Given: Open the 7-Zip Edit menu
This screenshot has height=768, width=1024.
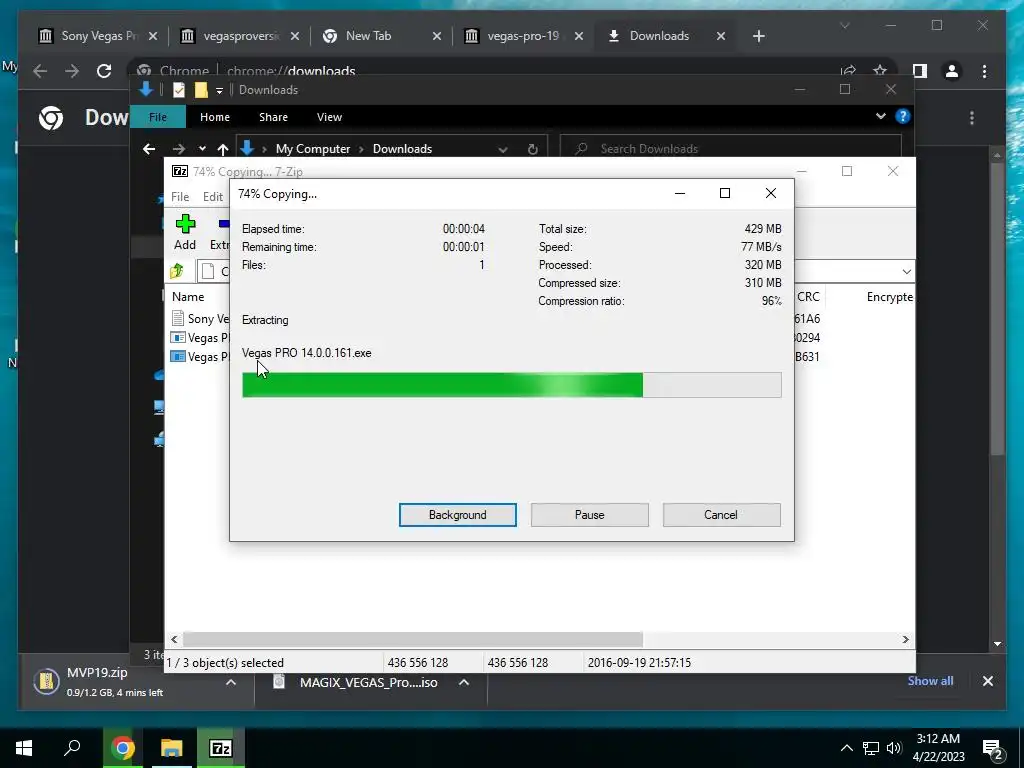Looking at the screenshot, I should (x=213, y=197).
